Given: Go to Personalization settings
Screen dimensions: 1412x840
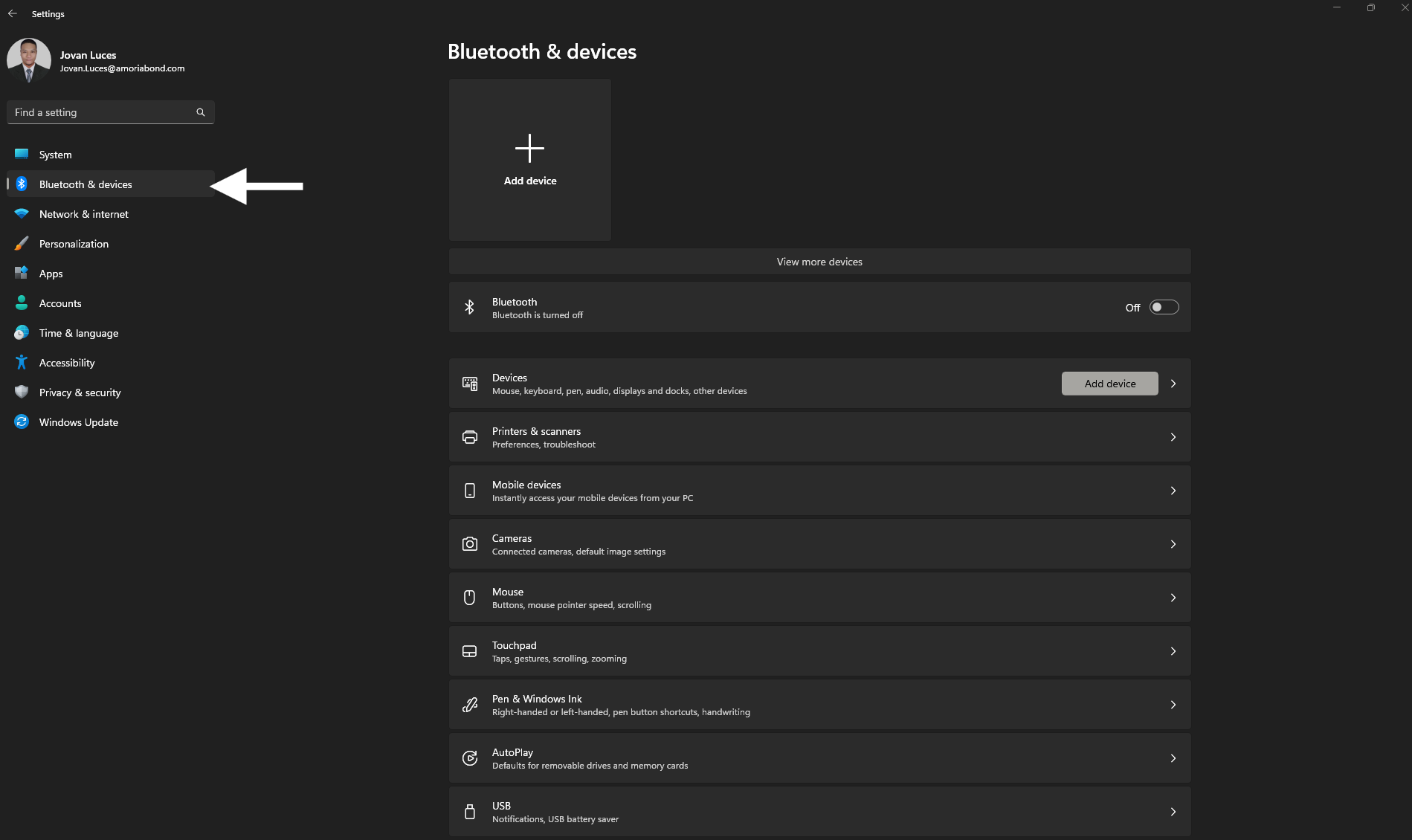Looking at the screenshot, I should [110, 243].
